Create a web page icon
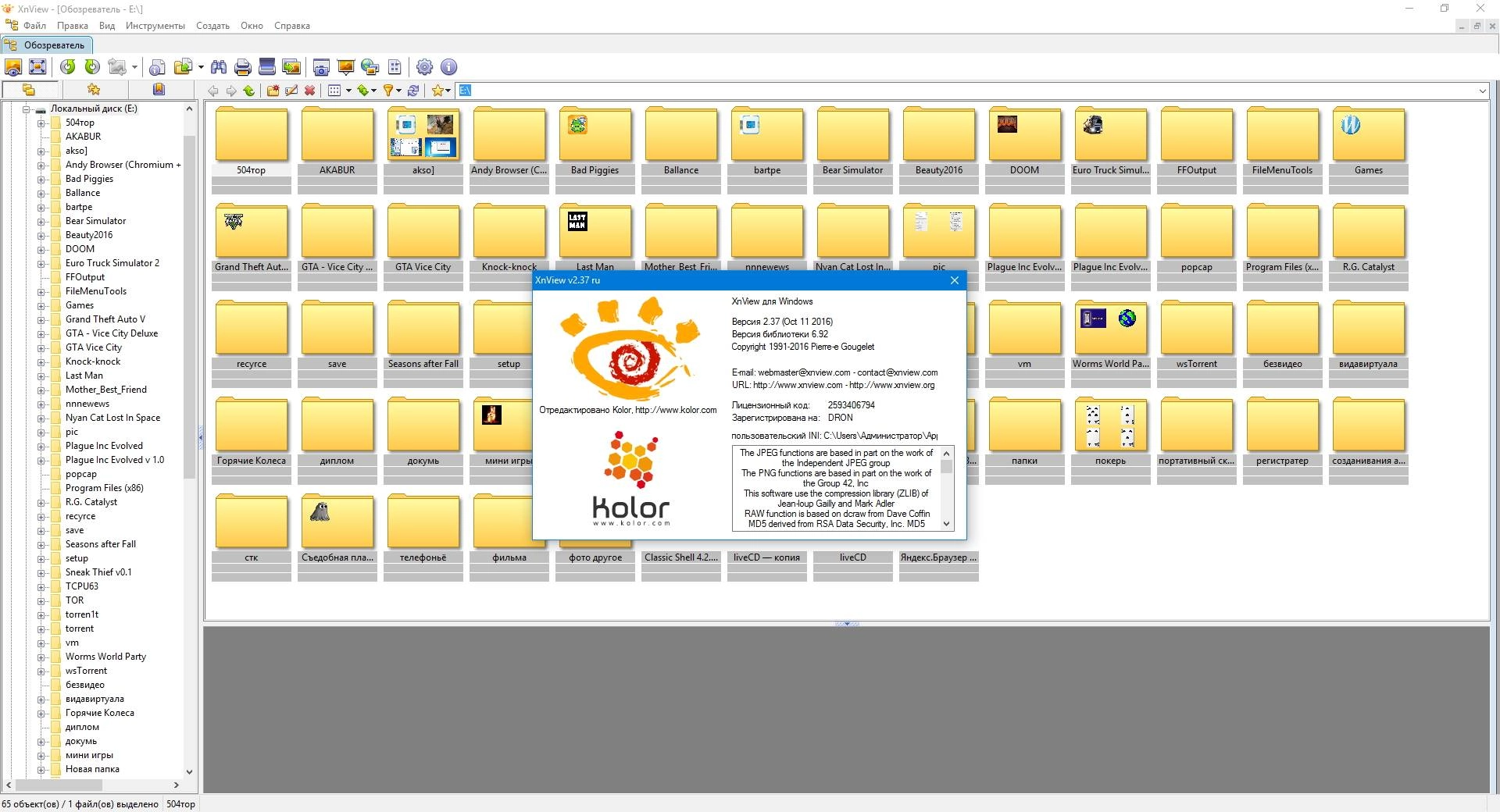 pyautogui.click(x=370, y=67)
